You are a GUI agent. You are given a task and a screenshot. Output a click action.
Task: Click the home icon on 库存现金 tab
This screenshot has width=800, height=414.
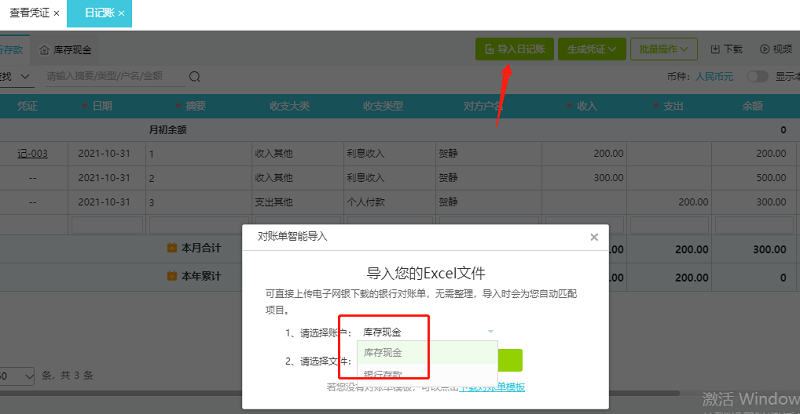[x=44, y=50]
